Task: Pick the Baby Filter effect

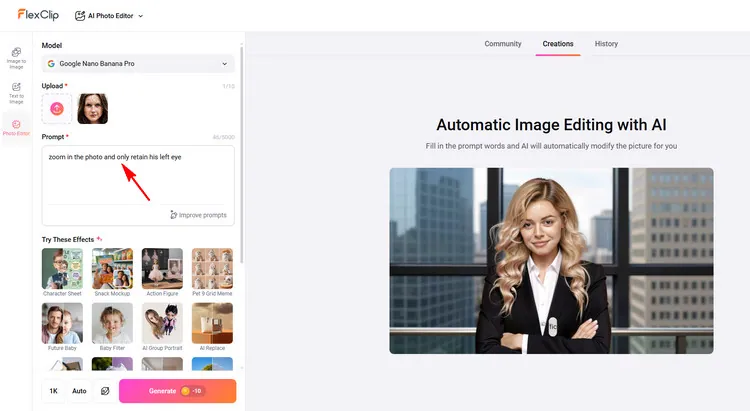Action: point(112,325)
